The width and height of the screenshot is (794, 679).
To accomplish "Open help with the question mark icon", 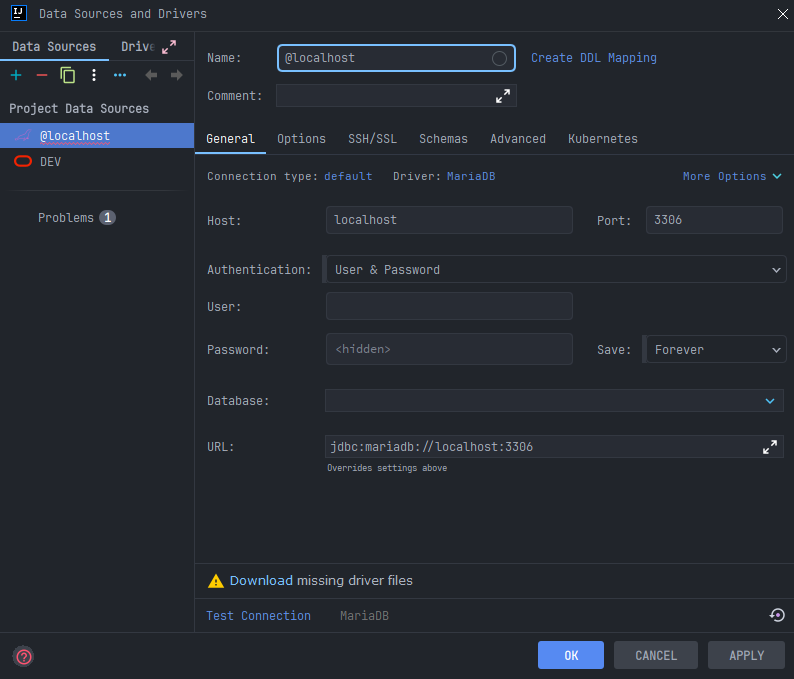I will click(24, 657).
